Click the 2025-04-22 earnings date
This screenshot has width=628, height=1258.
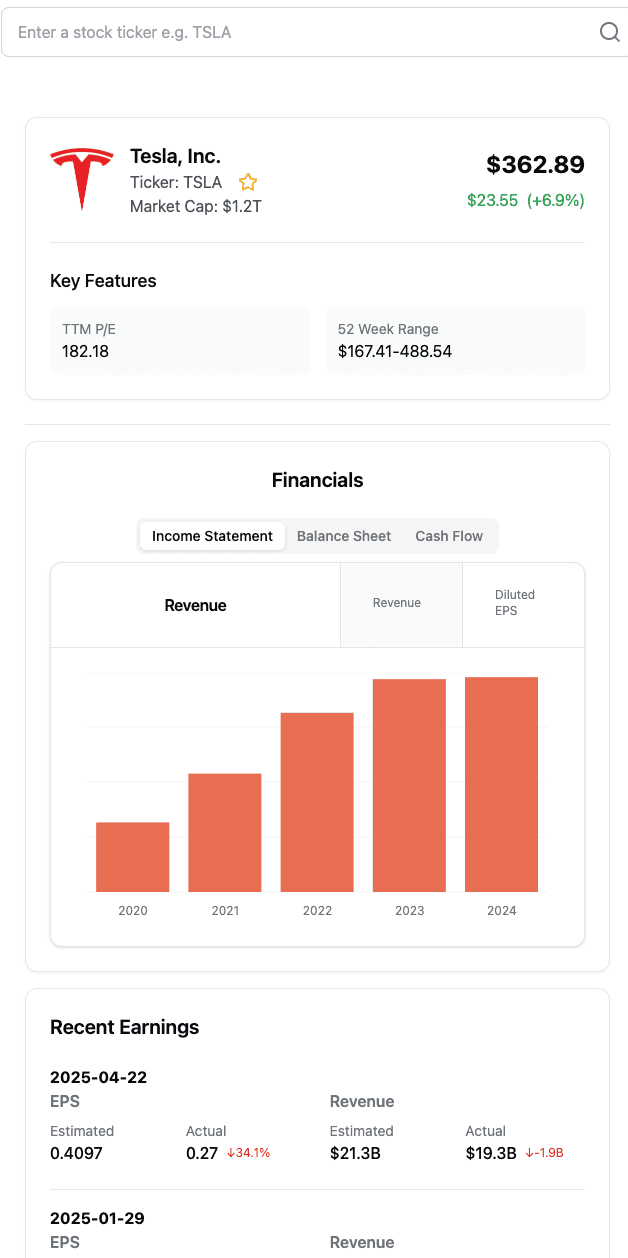point(99,1077)
